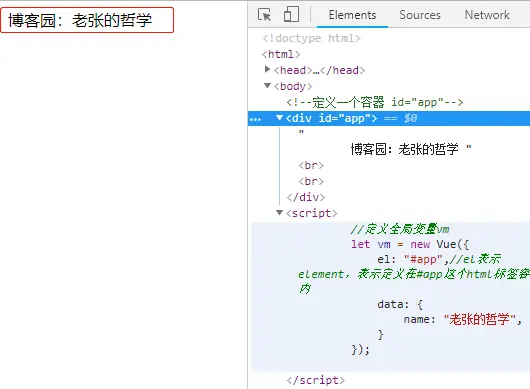Screen dimensions: 530x389
Task: Collapse the div id="app" node arrow
Action: [279, 118]
